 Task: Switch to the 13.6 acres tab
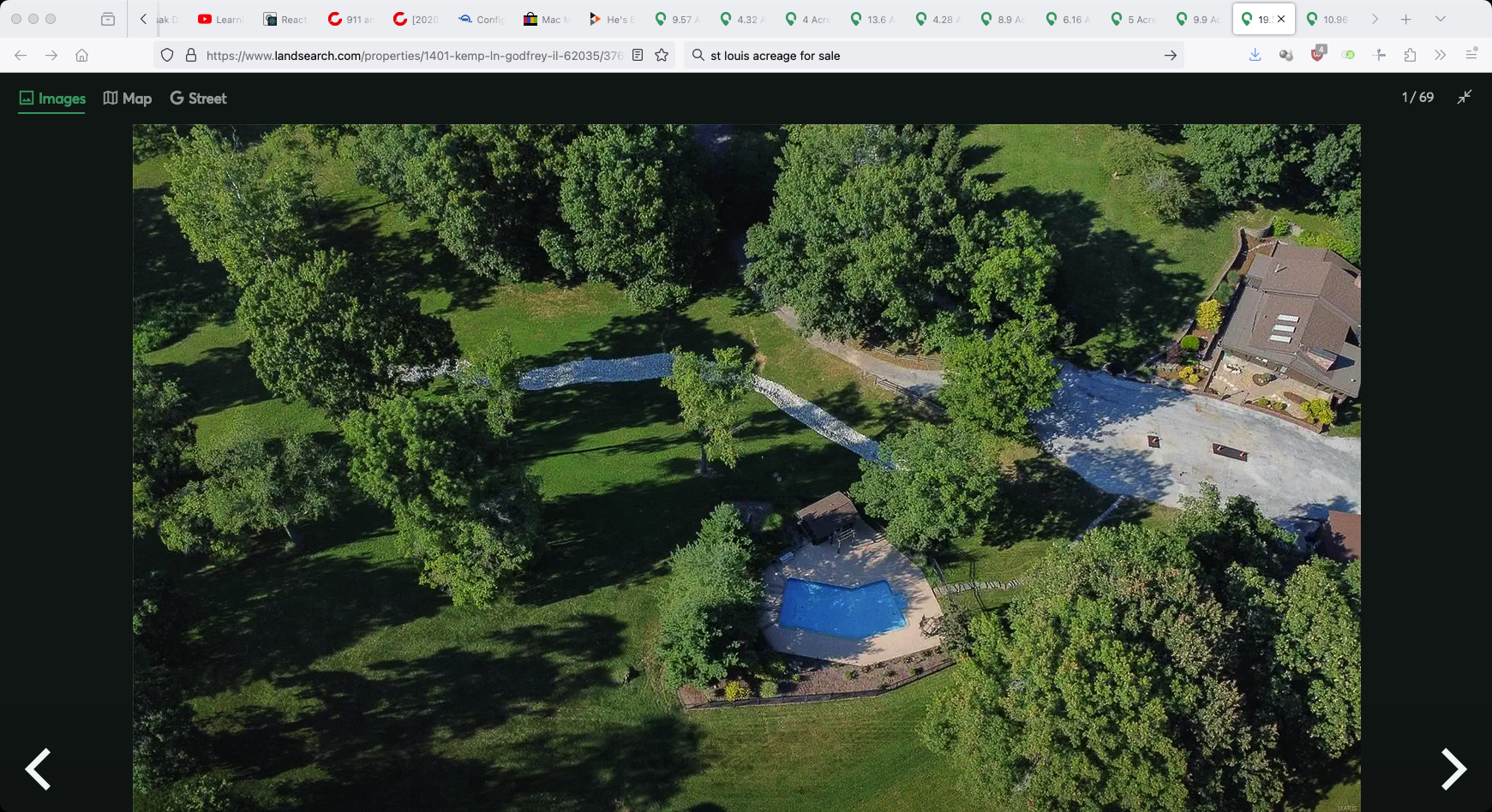872,19
